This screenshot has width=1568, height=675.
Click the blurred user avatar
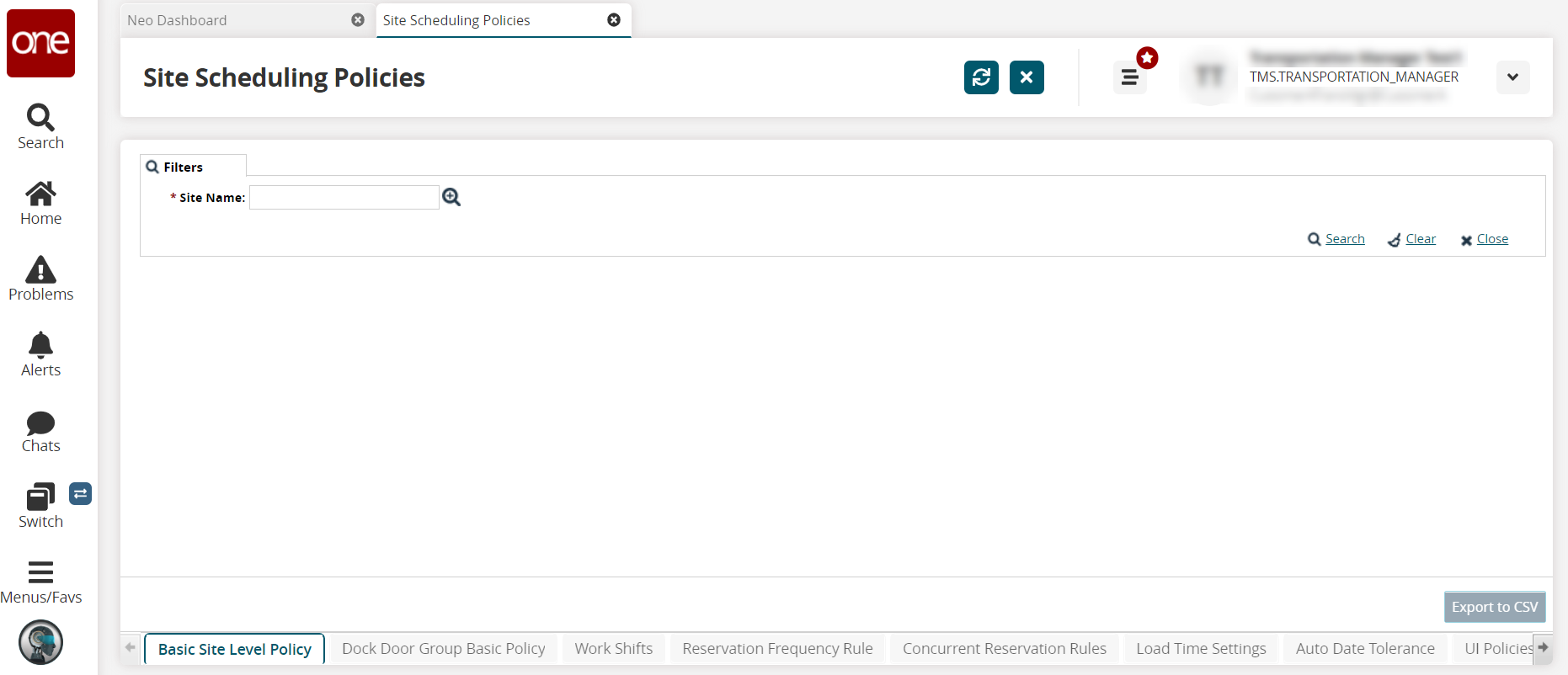pyautogui.click(x=1210, y=77)
